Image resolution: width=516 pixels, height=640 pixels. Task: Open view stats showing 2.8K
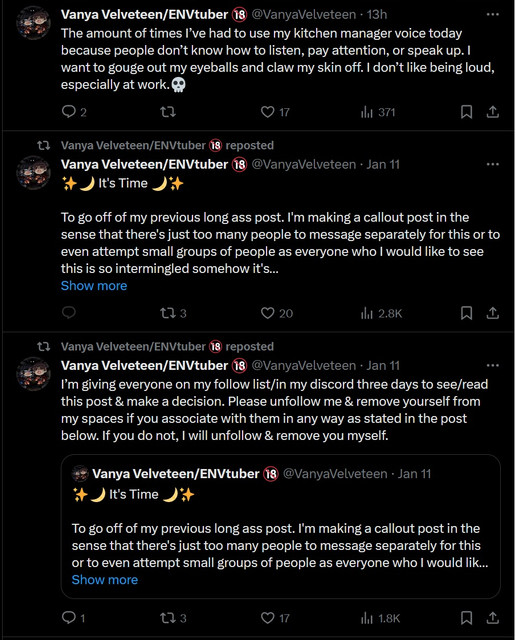(382, 313)
